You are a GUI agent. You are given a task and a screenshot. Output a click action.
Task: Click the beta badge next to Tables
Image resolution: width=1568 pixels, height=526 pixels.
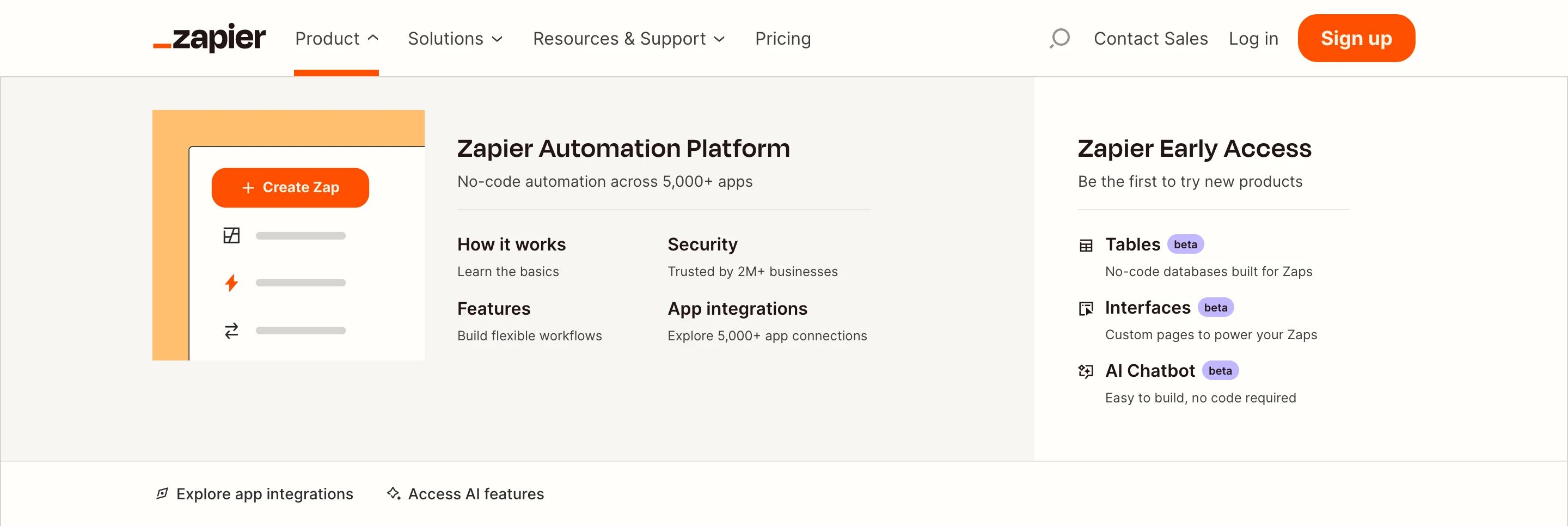(x=1185, y=244)
